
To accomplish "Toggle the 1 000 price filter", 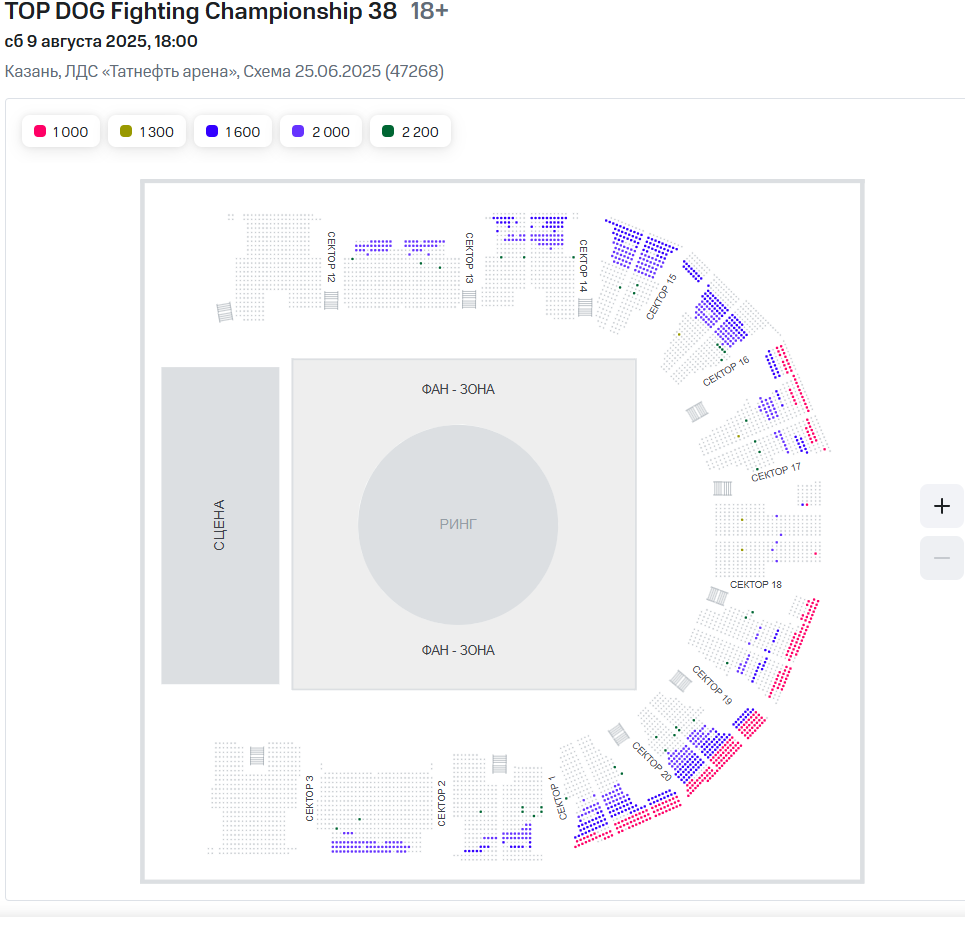I will (x=61, y=132).
